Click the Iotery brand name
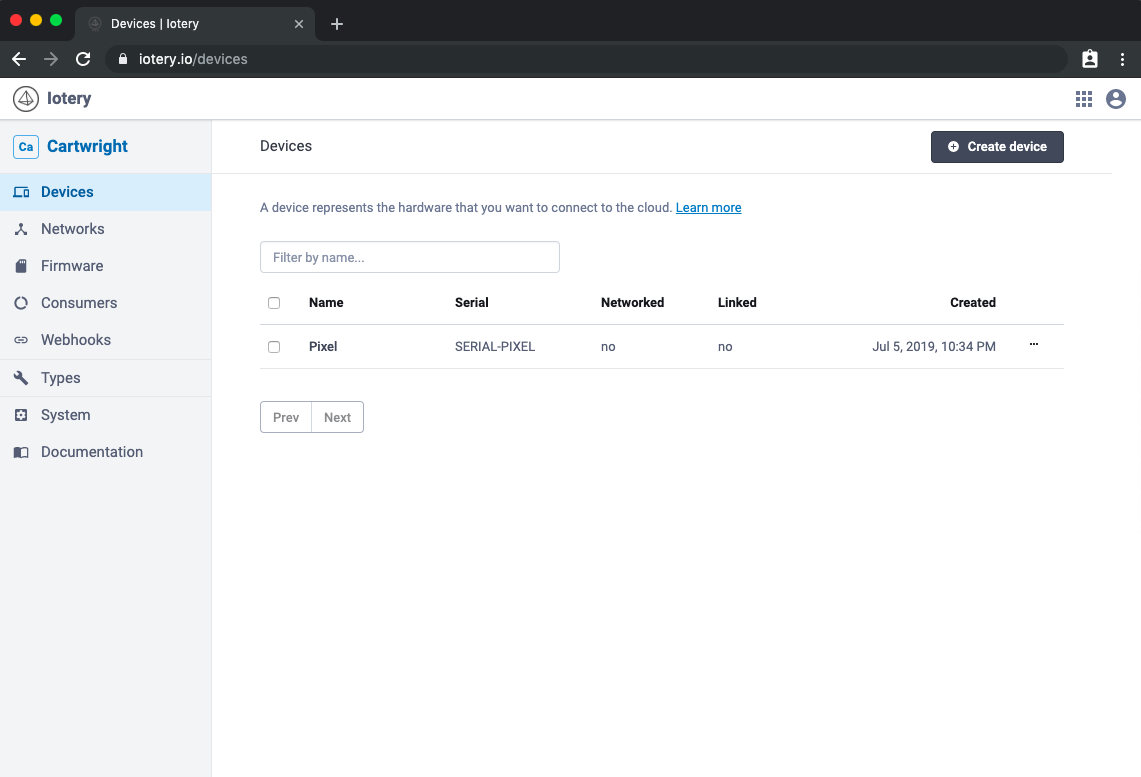Screen dimensions: 1141x777 pyautogui.click(x=69, y=98)
